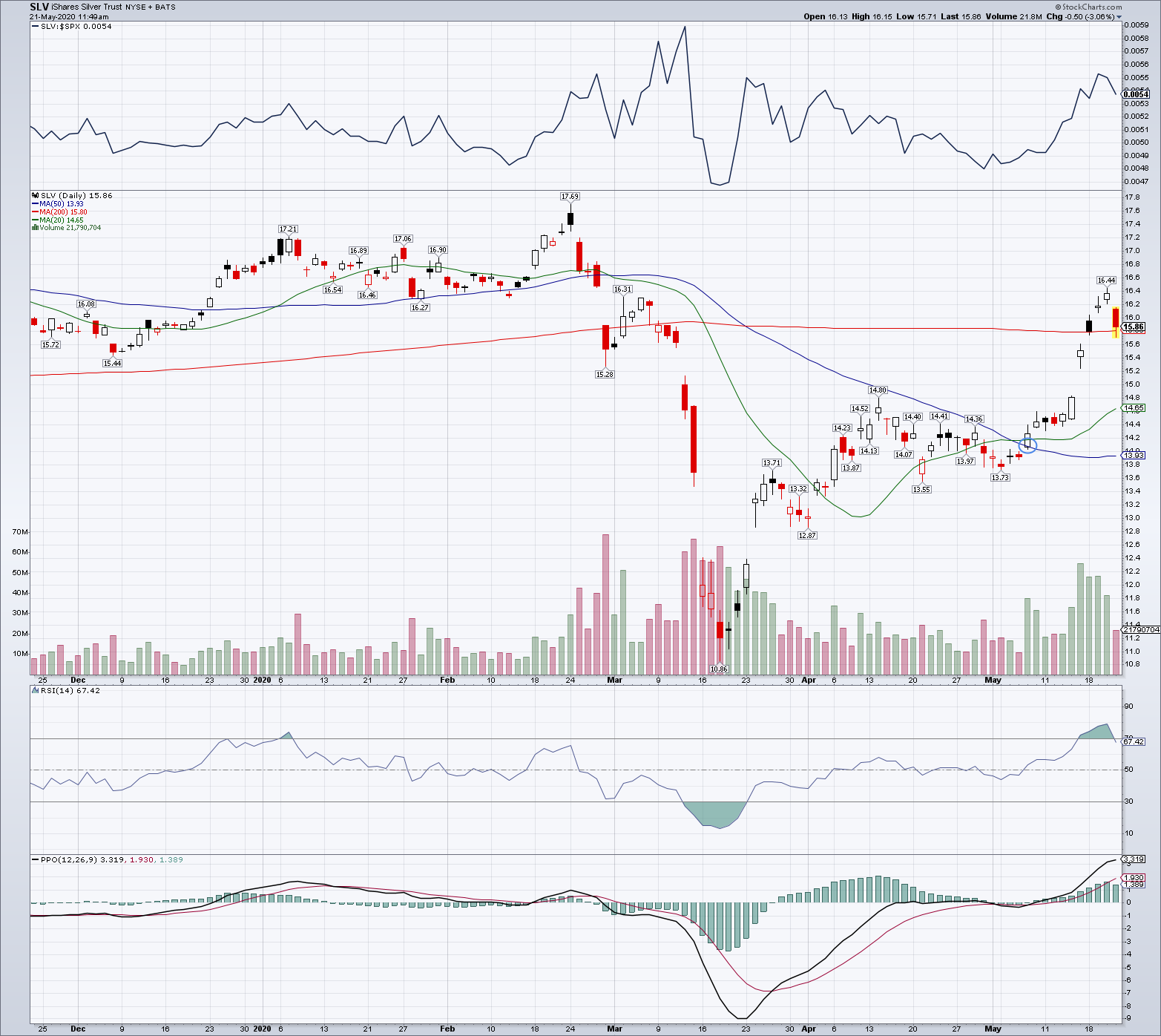1161x1036 pixels.
Task: Expand the dropdown arrow after Chg value
Action: pyautogui.click(x=1119, y=17)
